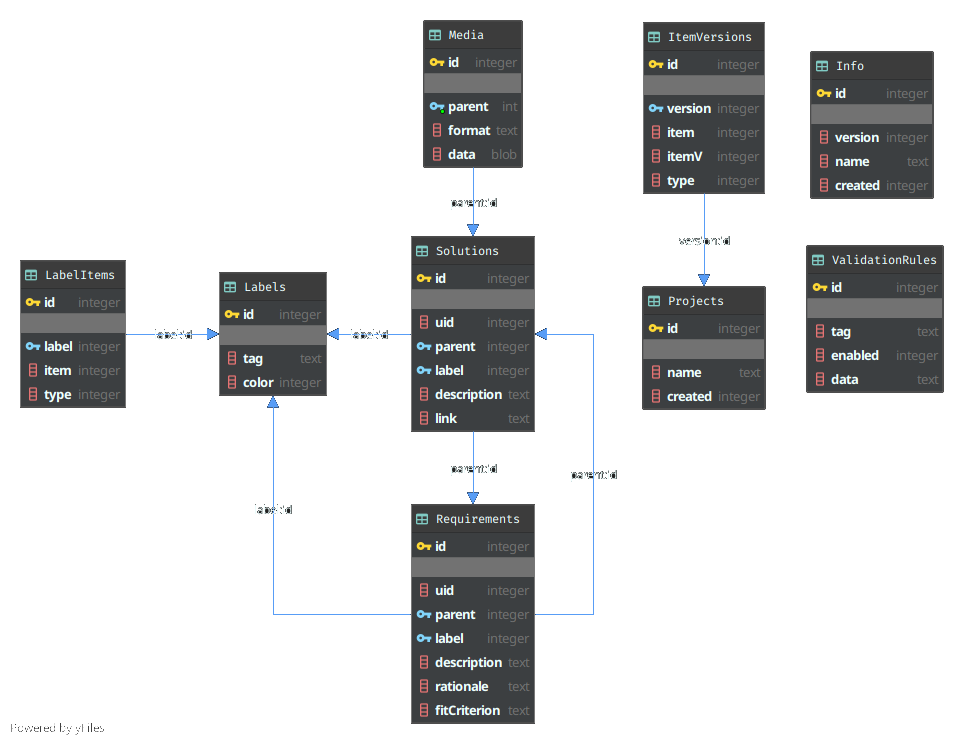Click the blue foreign key icon next to parent in Requirements
The image size is (964, 744).
(x=423, y=614)
